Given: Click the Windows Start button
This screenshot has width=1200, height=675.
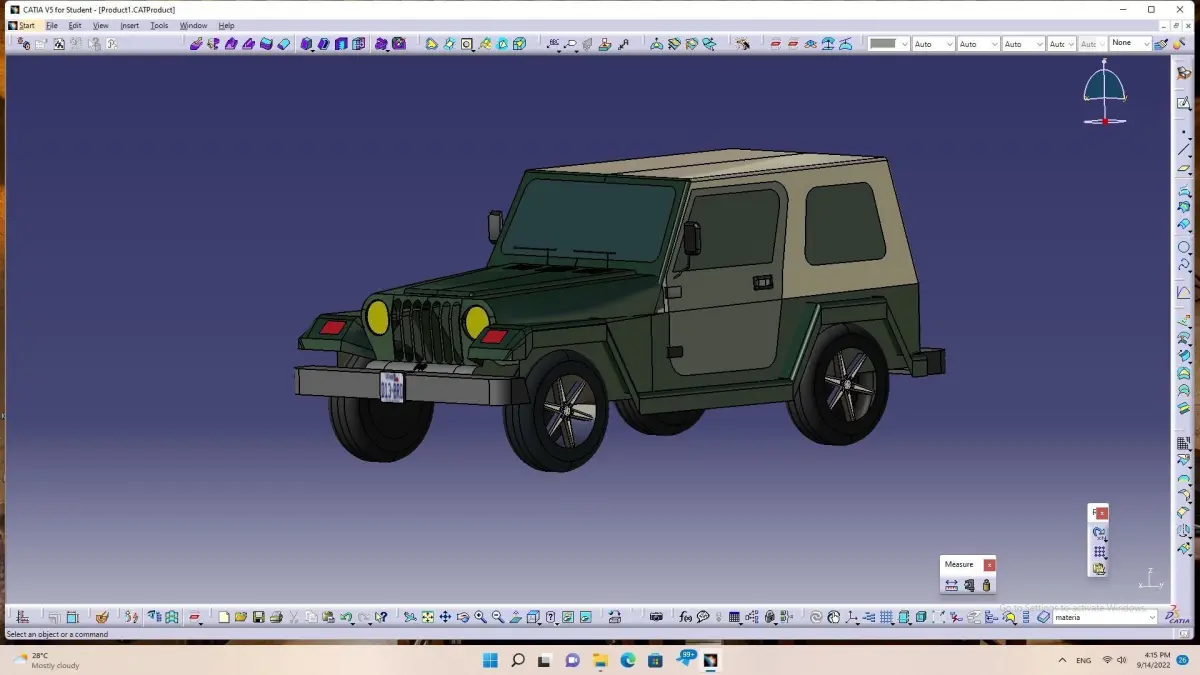Looking at the screenshot, I should point(490,660).
